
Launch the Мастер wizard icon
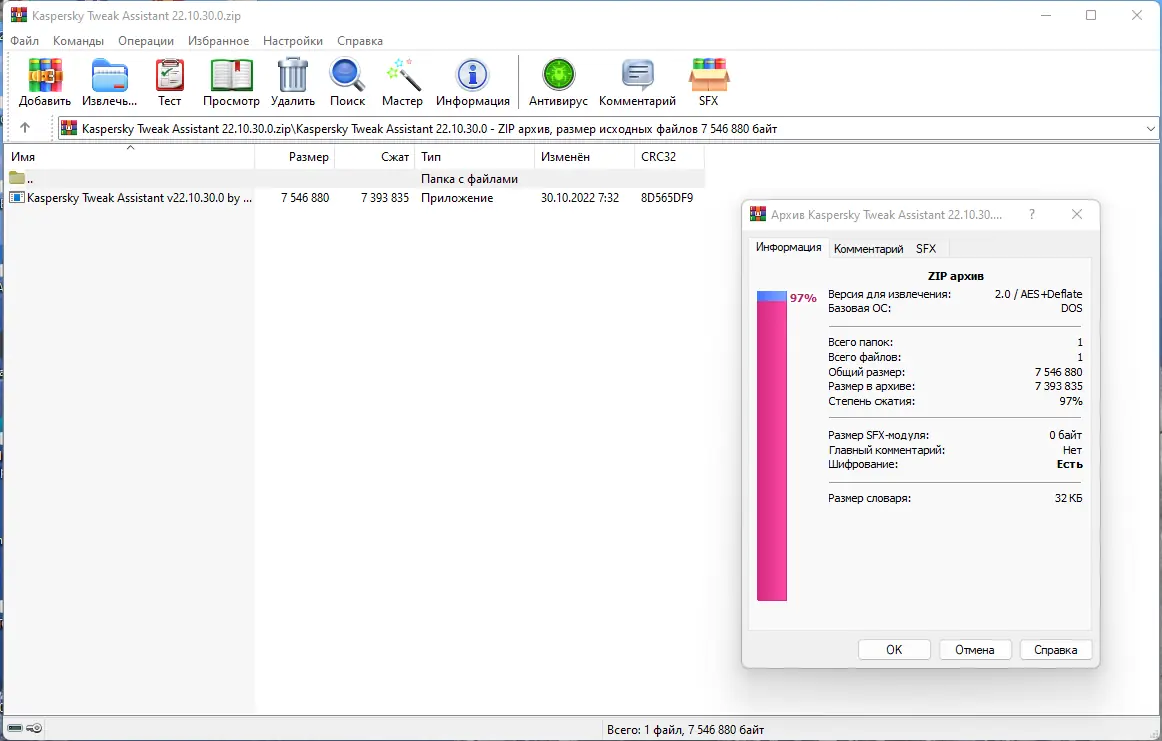(x=402, y=75)
